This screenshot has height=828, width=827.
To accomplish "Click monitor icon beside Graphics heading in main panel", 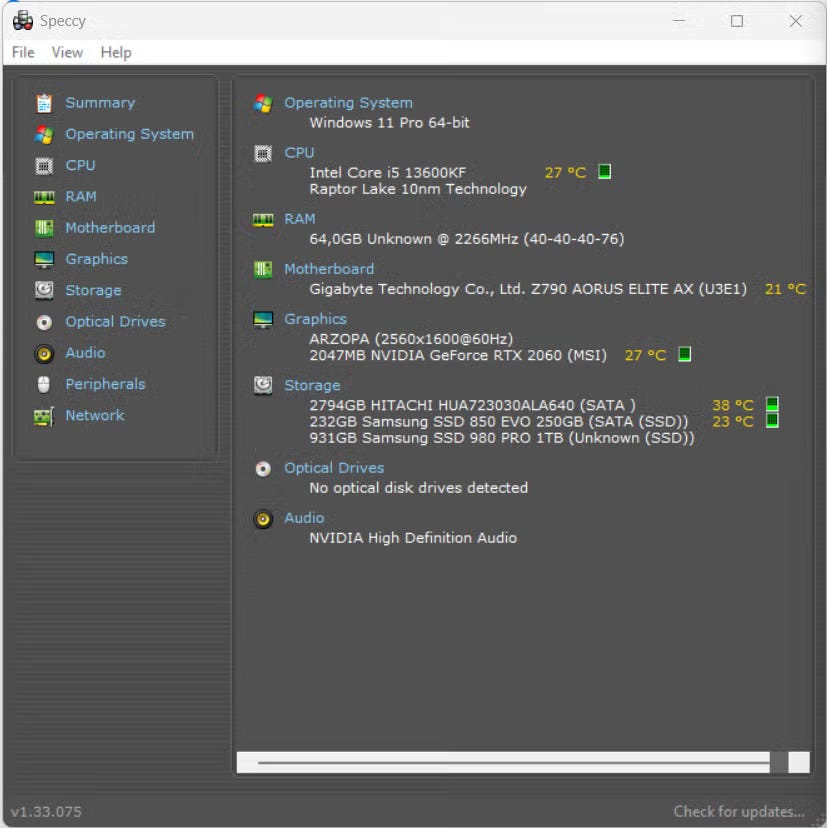I will [263, 319].
